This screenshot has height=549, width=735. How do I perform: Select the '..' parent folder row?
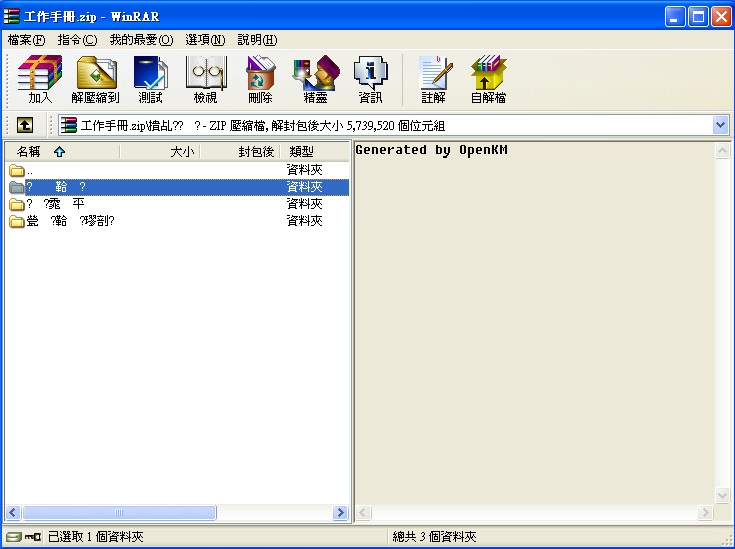coord(177,170)
